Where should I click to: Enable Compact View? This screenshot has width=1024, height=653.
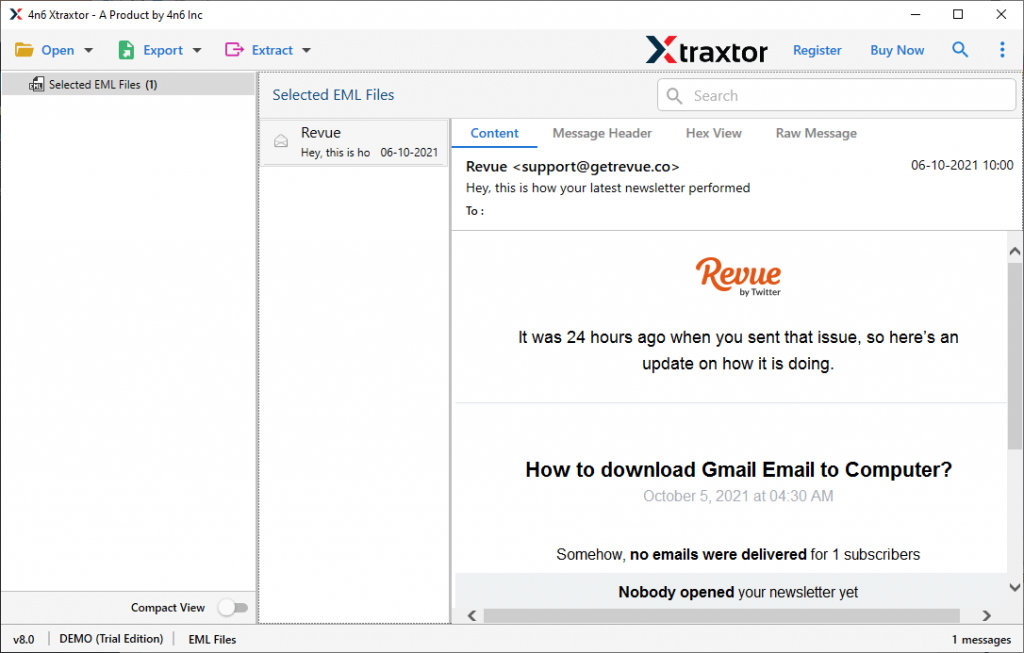point(233,607)
